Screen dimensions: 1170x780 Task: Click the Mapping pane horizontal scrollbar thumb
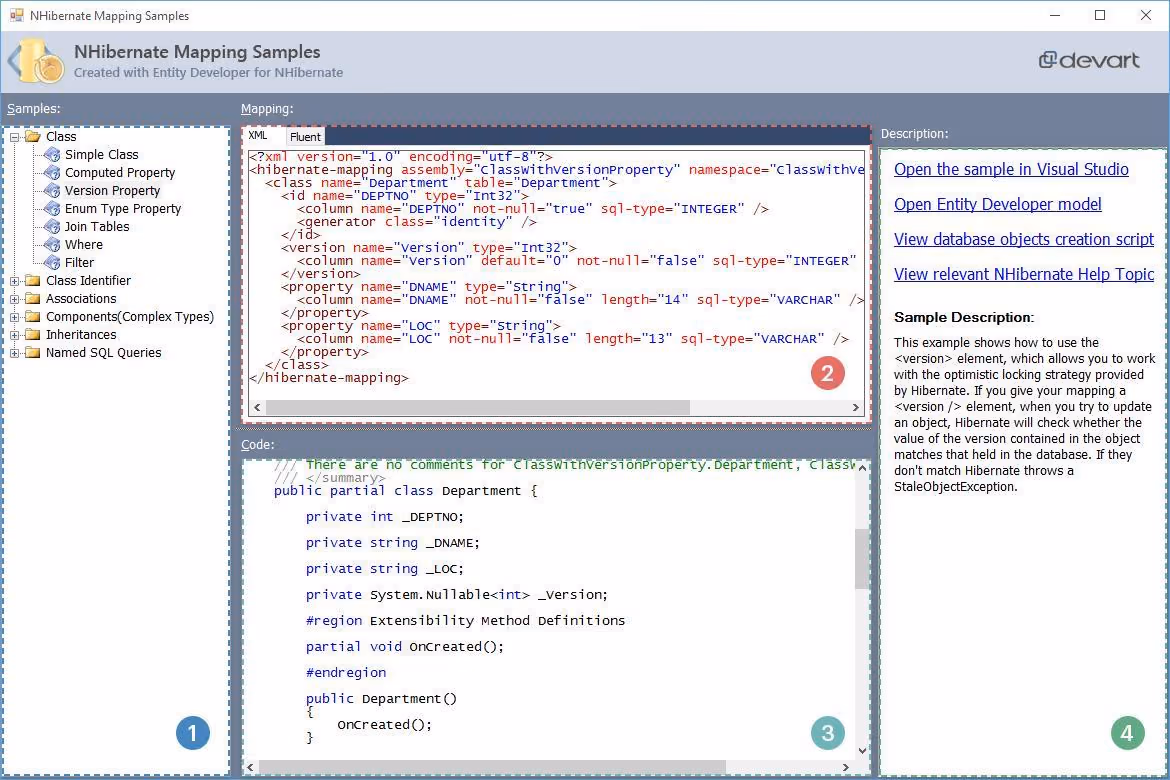click(x=478, y=408)
